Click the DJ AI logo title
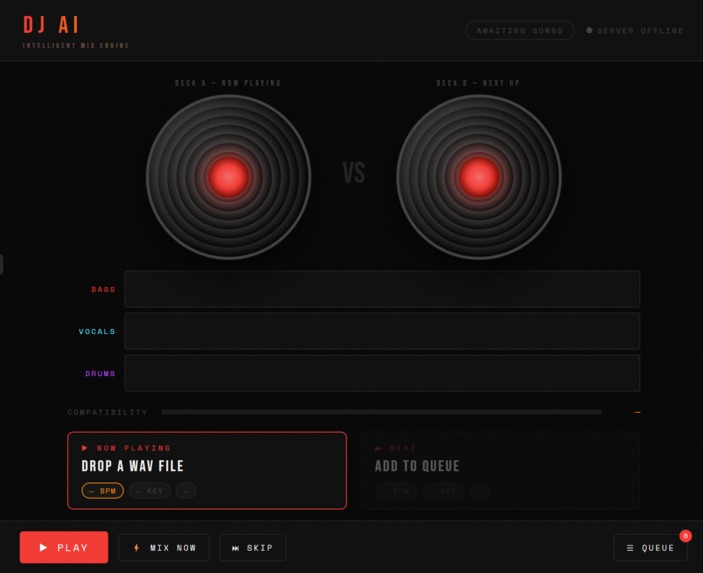The height and width of the screenshot is (573, 703). [x=51, y=25]
